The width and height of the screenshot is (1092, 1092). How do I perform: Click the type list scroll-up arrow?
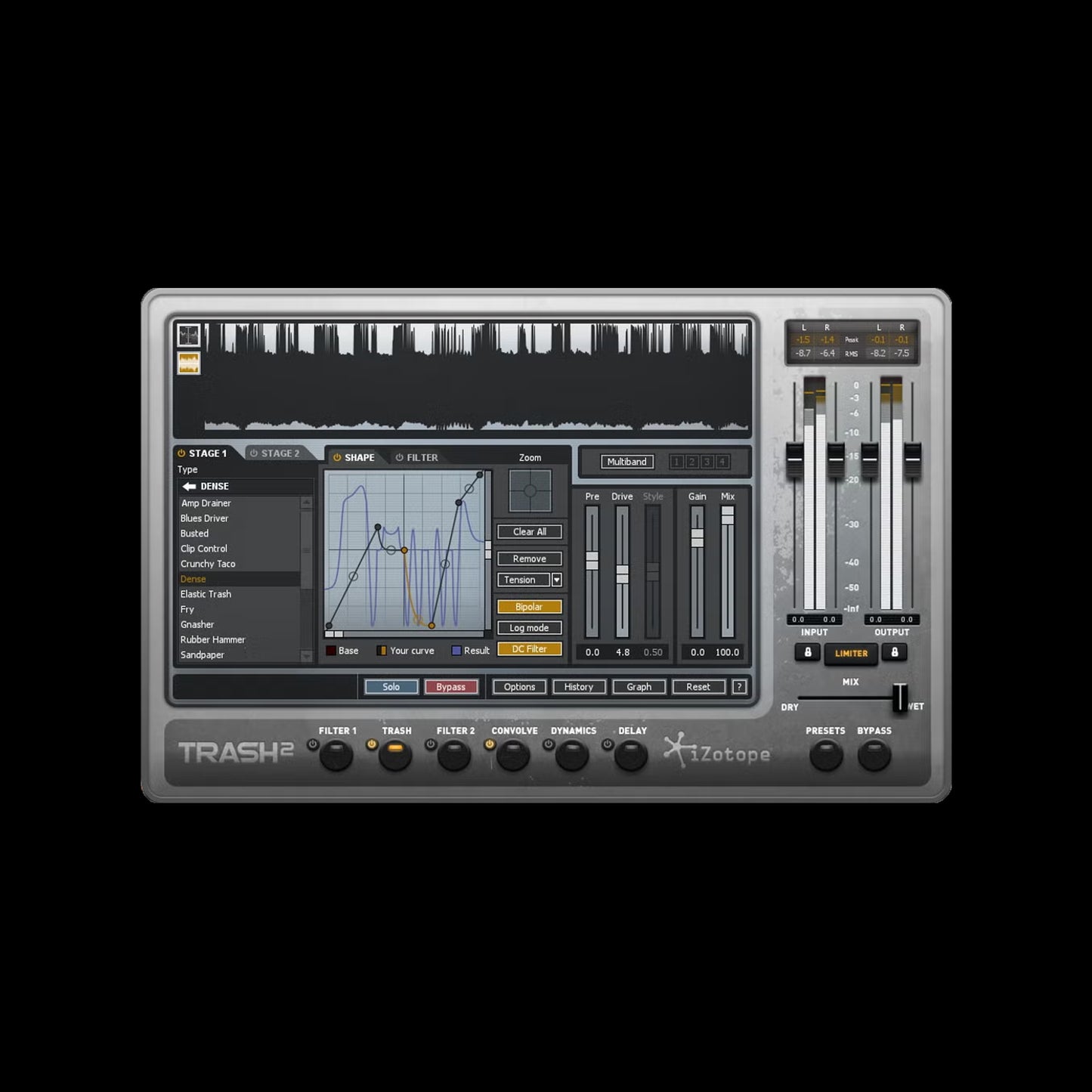click(306, 503)
